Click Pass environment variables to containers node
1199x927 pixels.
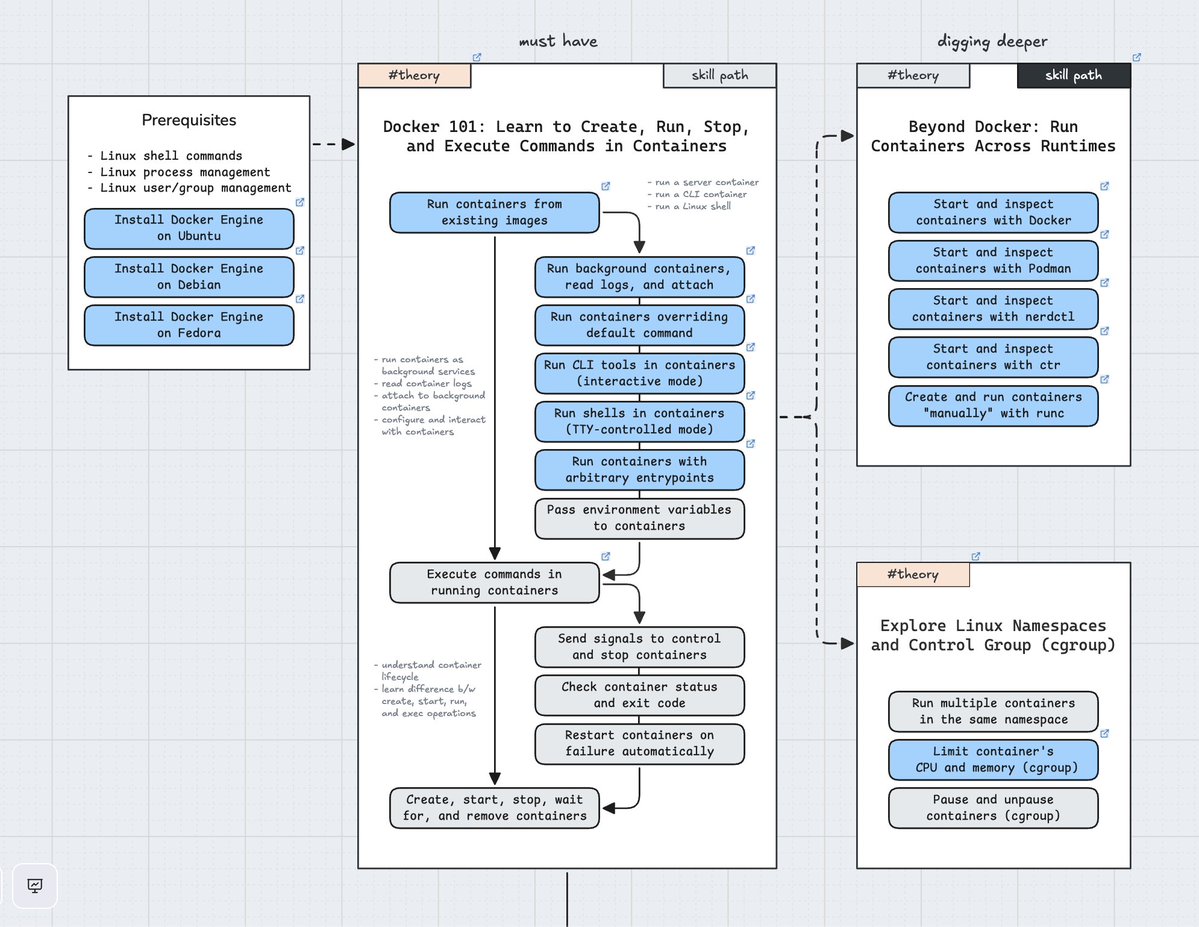click(639, 518)
